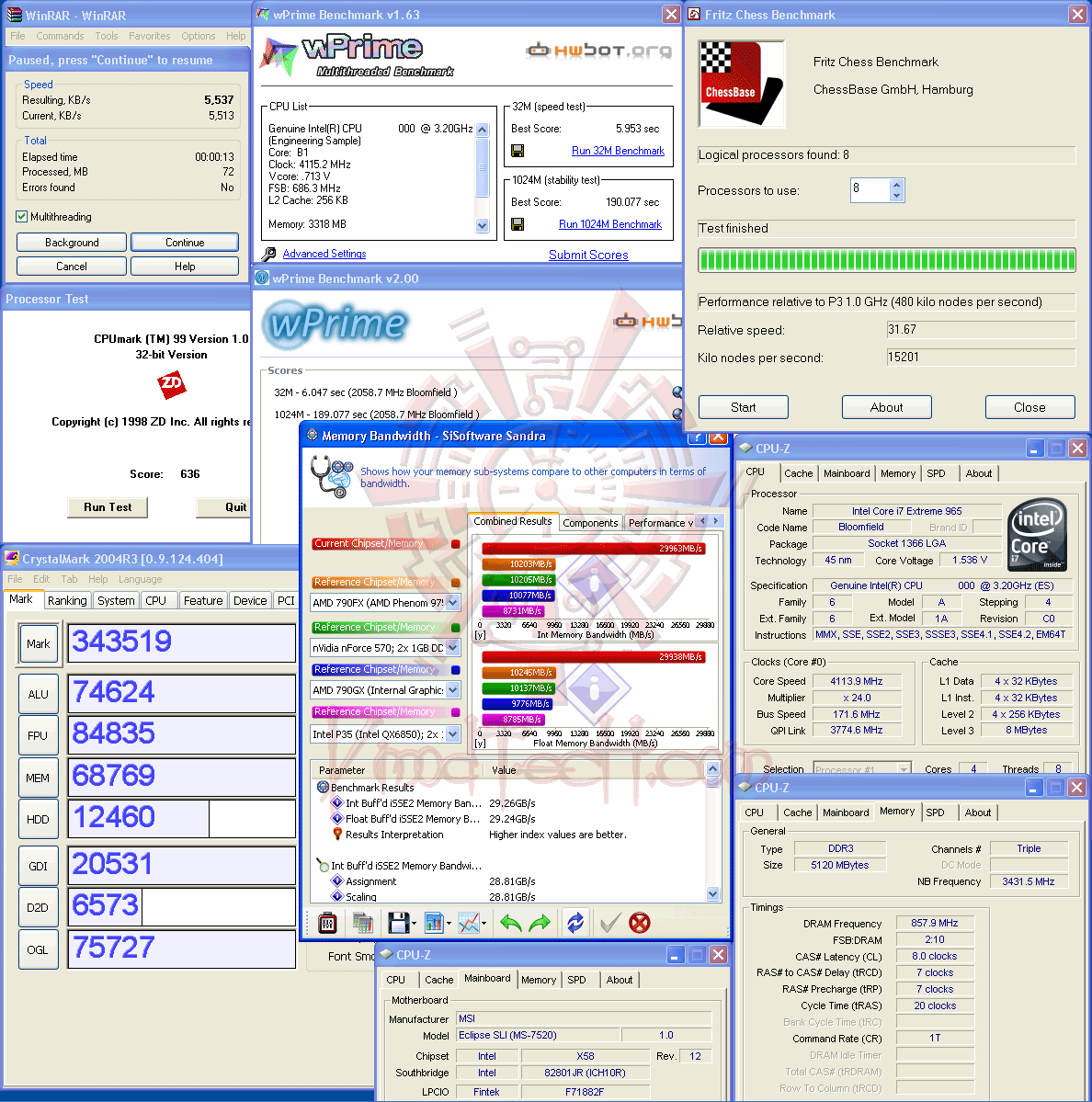Click Run 1024M Benchmark link
The image size is (1092, 1102).
tap(610, 224)
